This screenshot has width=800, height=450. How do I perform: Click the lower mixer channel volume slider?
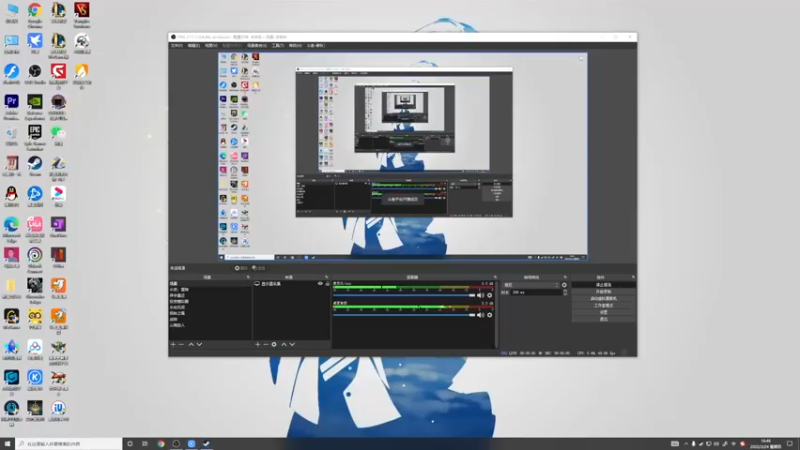tap(404, 315)
